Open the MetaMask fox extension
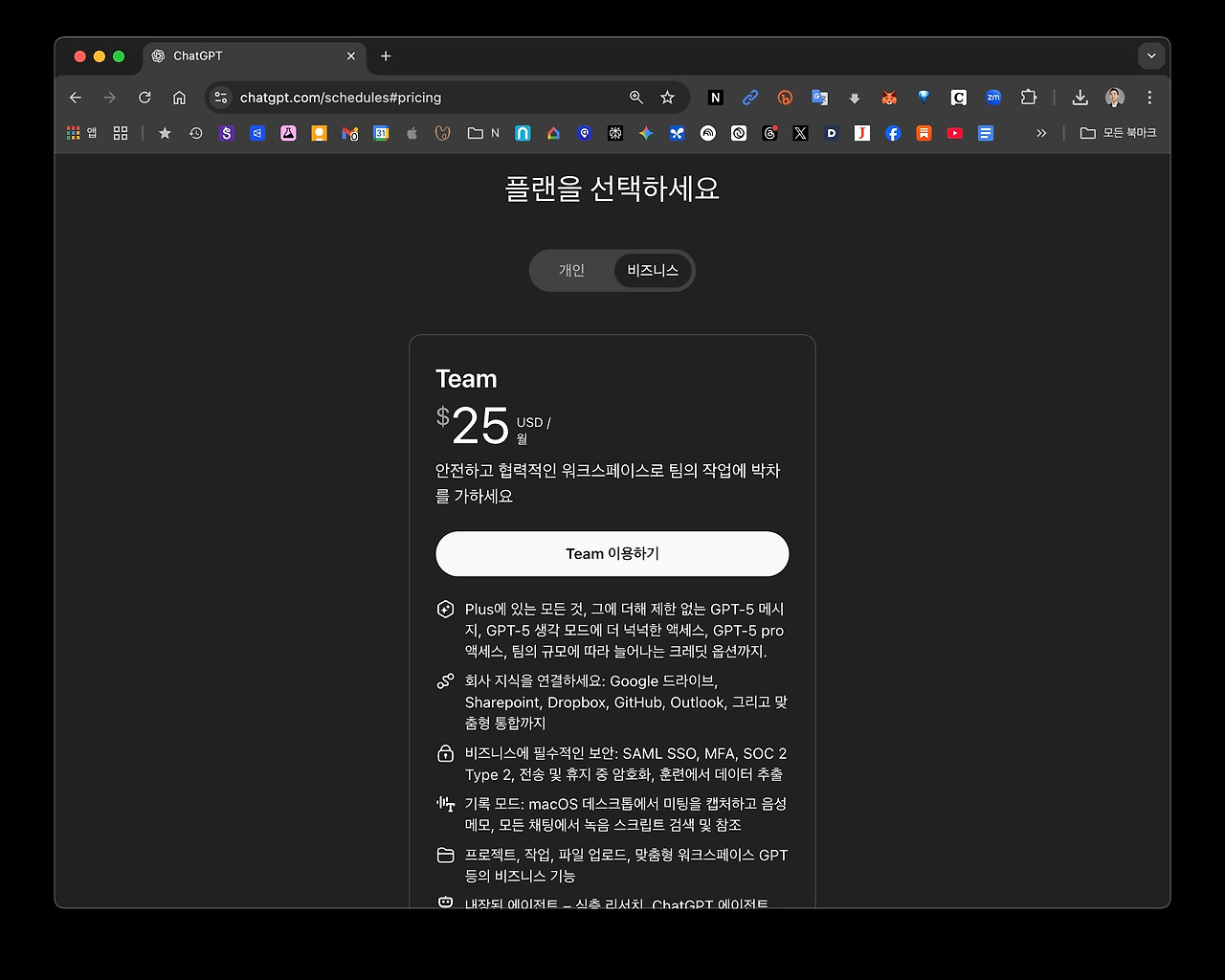1225x980 pixels. click(x=889, y=98)
